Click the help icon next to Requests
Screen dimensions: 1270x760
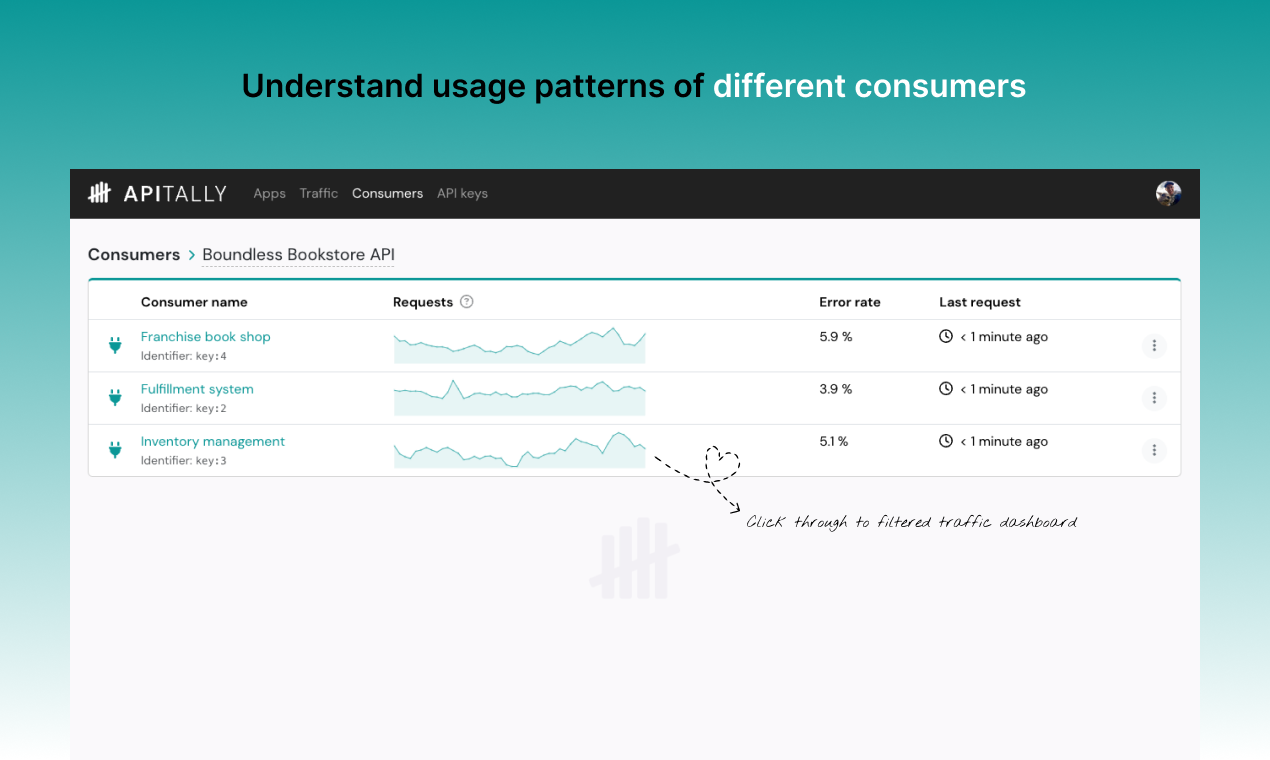click(466, 302)
